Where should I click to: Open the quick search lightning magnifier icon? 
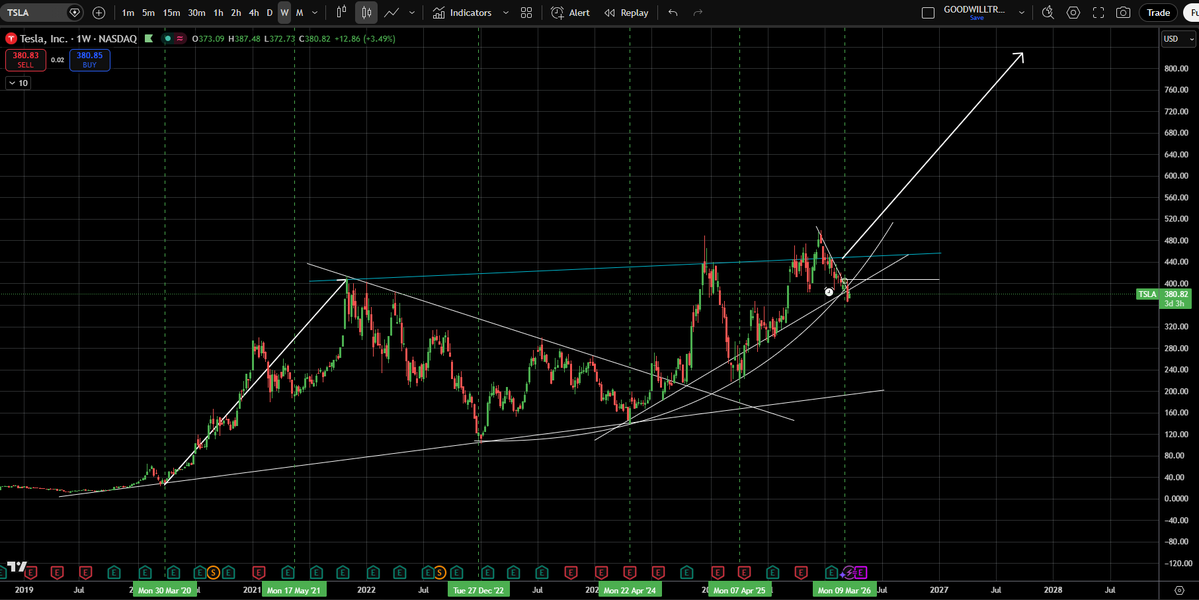click(x=1048, y=12)
